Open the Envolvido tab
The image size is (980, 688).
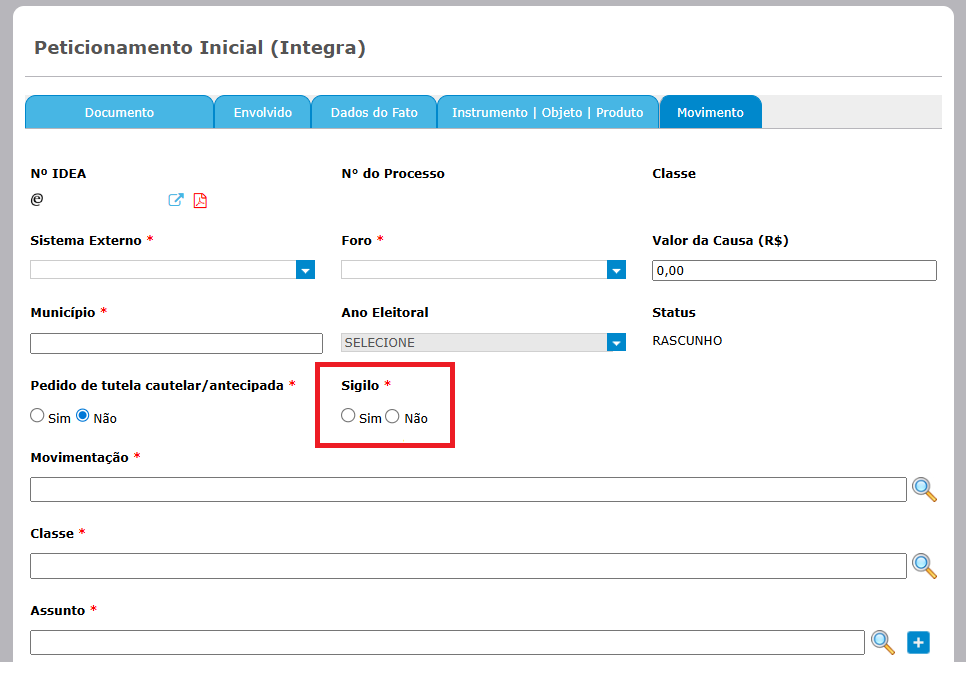click(262, 112)
